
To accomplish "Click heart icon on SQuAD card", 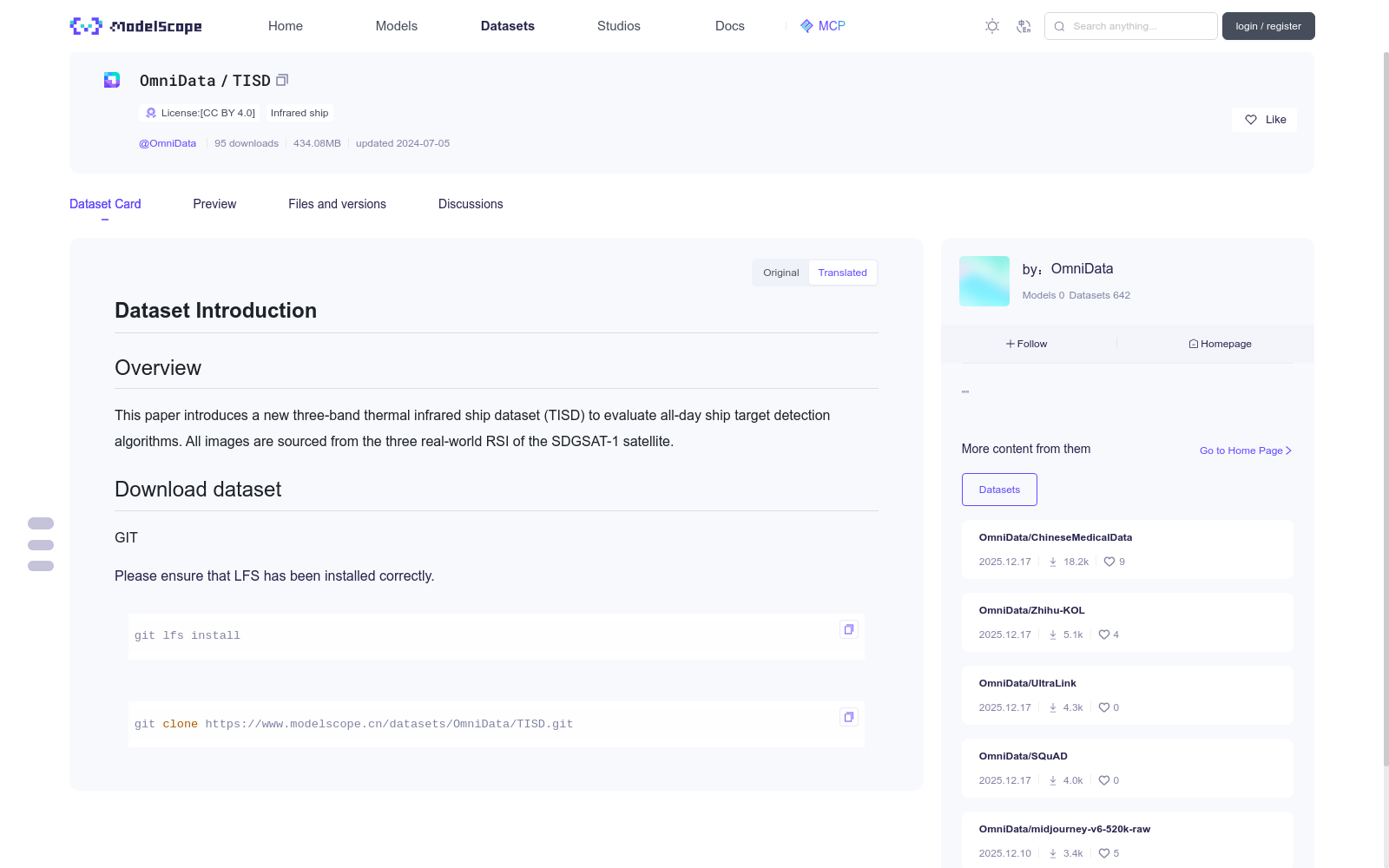I will (x=1104, y=780).
